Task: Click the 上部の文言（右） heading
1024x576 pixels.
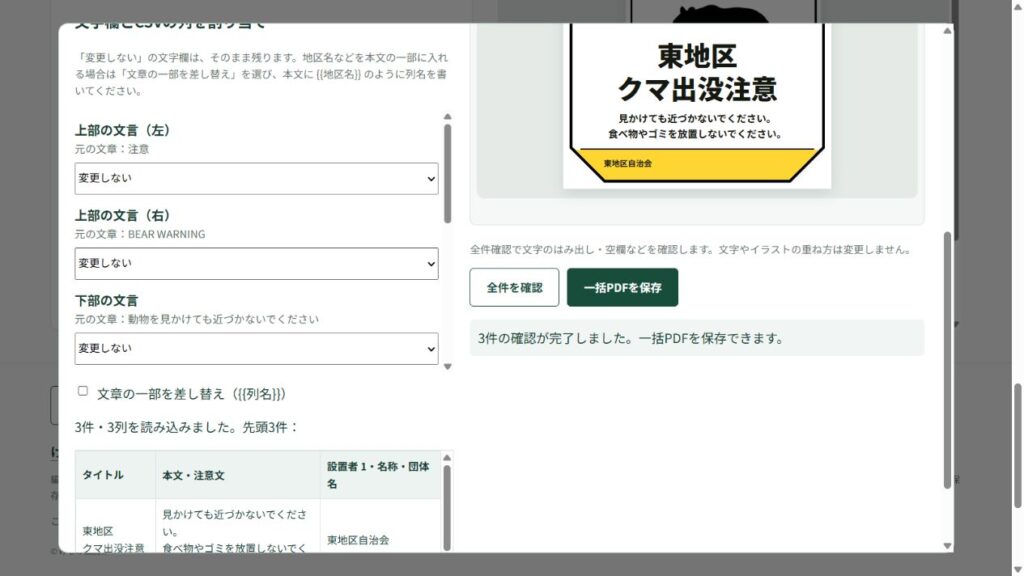Action: [x=123, y=215]
